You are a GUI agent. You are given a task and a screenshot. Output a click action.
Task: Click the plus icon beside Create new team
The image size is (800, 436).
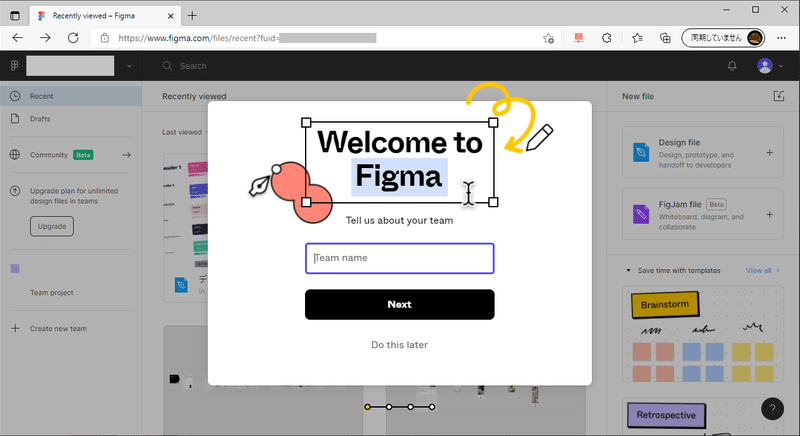(15, 328)
